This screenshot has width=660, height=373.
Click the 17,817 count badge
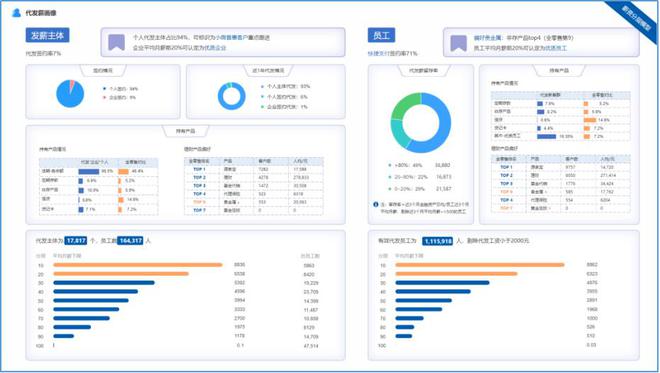[76, 240]
